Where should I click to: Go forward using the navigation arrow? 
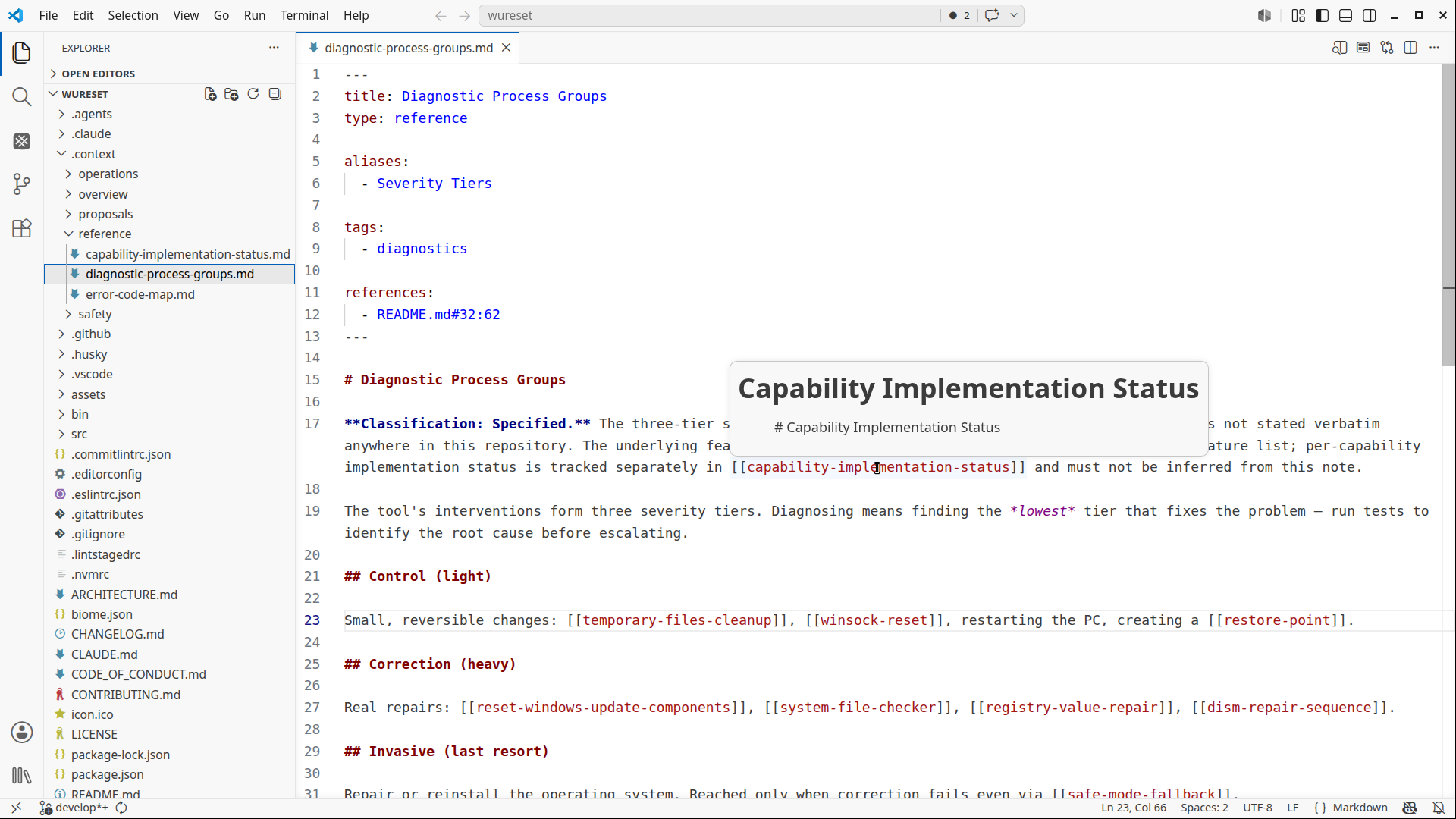point(465,15)
